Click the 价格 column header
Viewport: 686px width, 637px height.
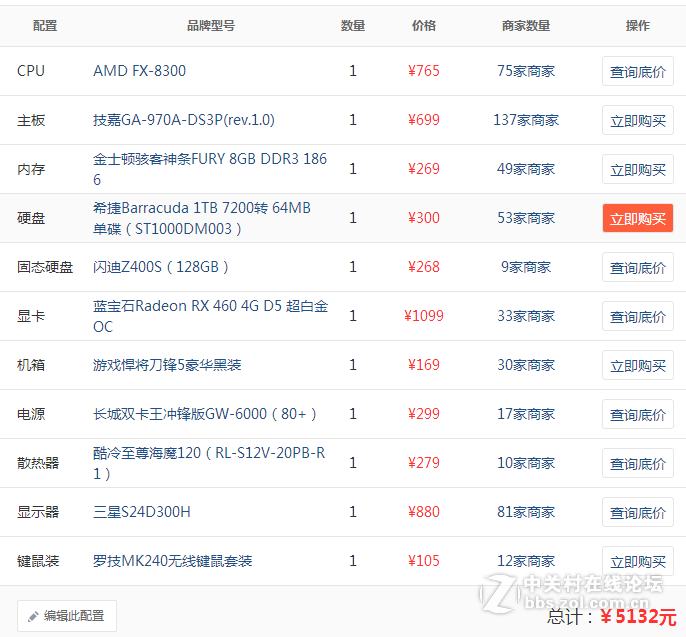point(424,26)
